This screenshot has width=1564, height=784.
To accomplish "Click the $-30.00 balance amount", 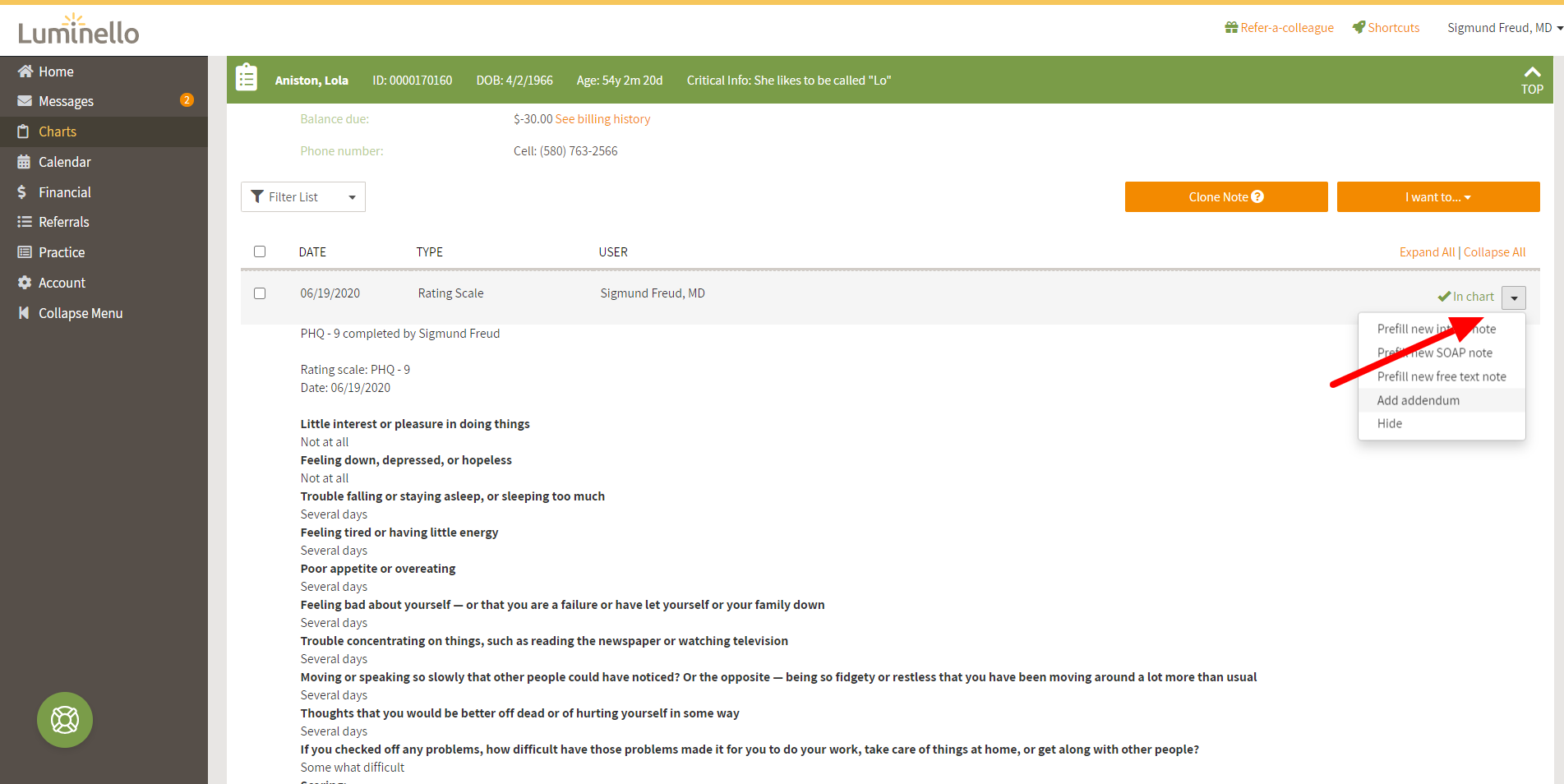I will (533, 119).
